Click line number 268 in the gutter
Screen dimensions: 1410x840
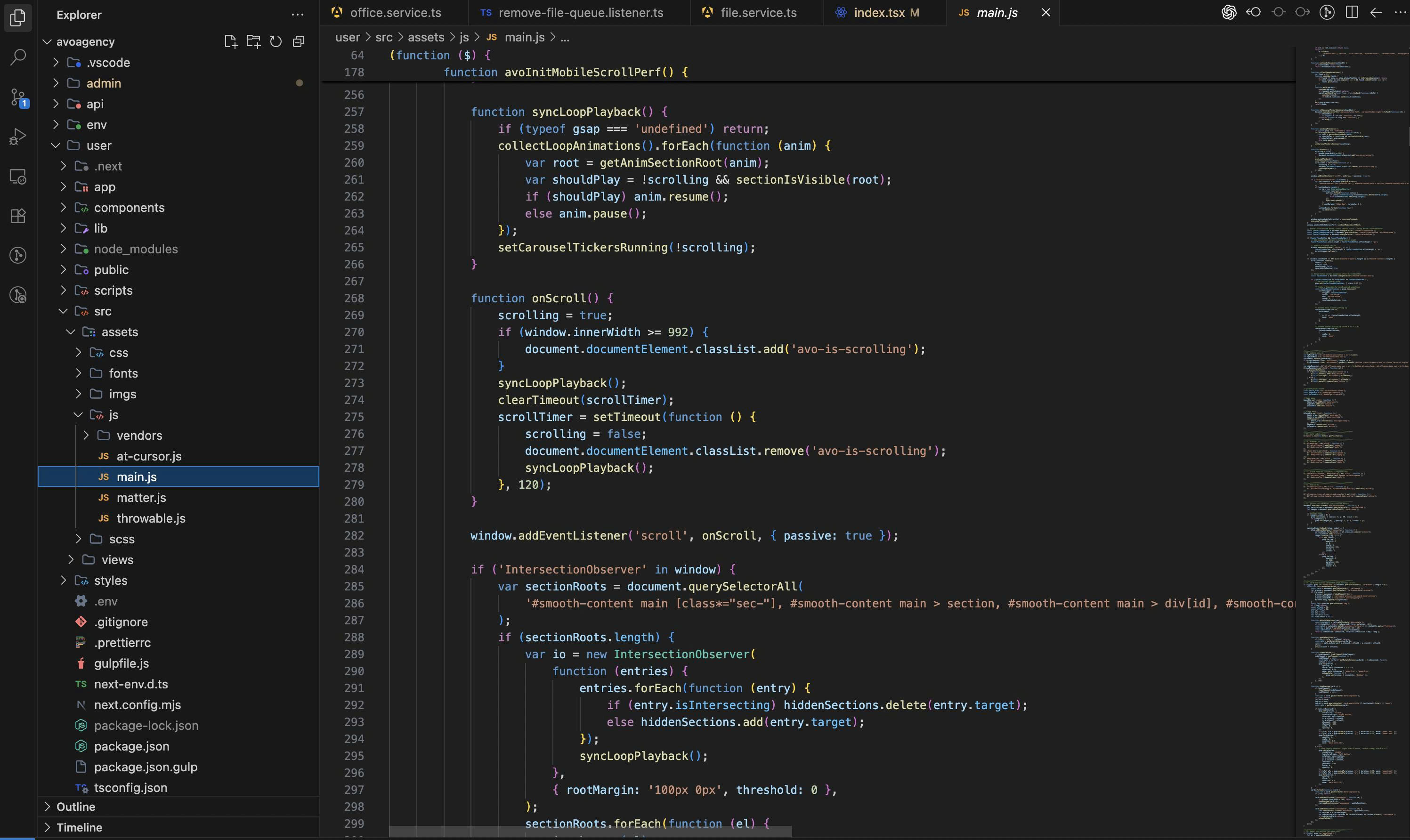click(354, 299)
